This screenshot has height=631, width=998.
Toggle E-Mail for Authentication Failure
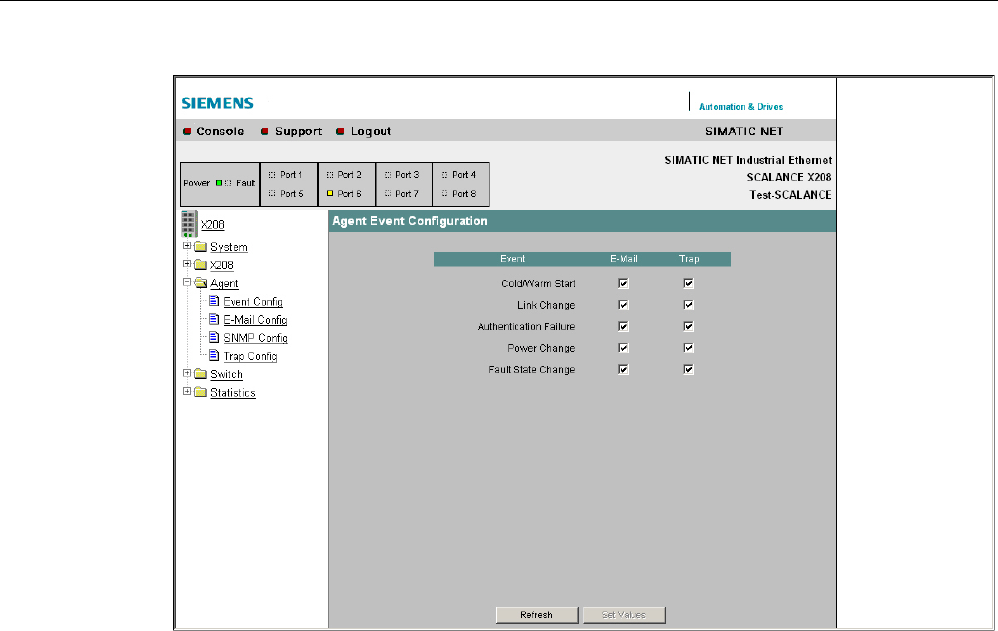(623, 327)
